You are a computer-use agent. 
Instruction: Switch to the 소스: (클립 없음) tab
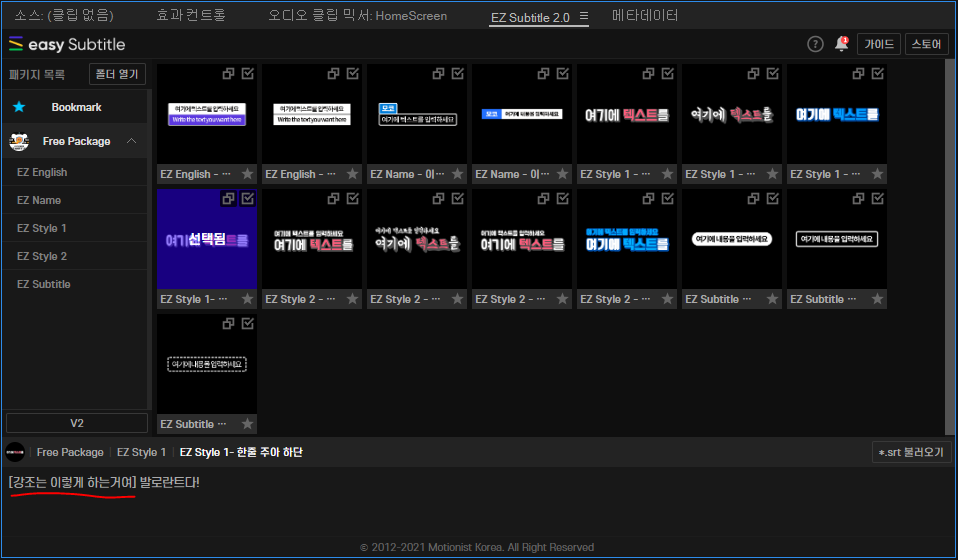[64, 15]
